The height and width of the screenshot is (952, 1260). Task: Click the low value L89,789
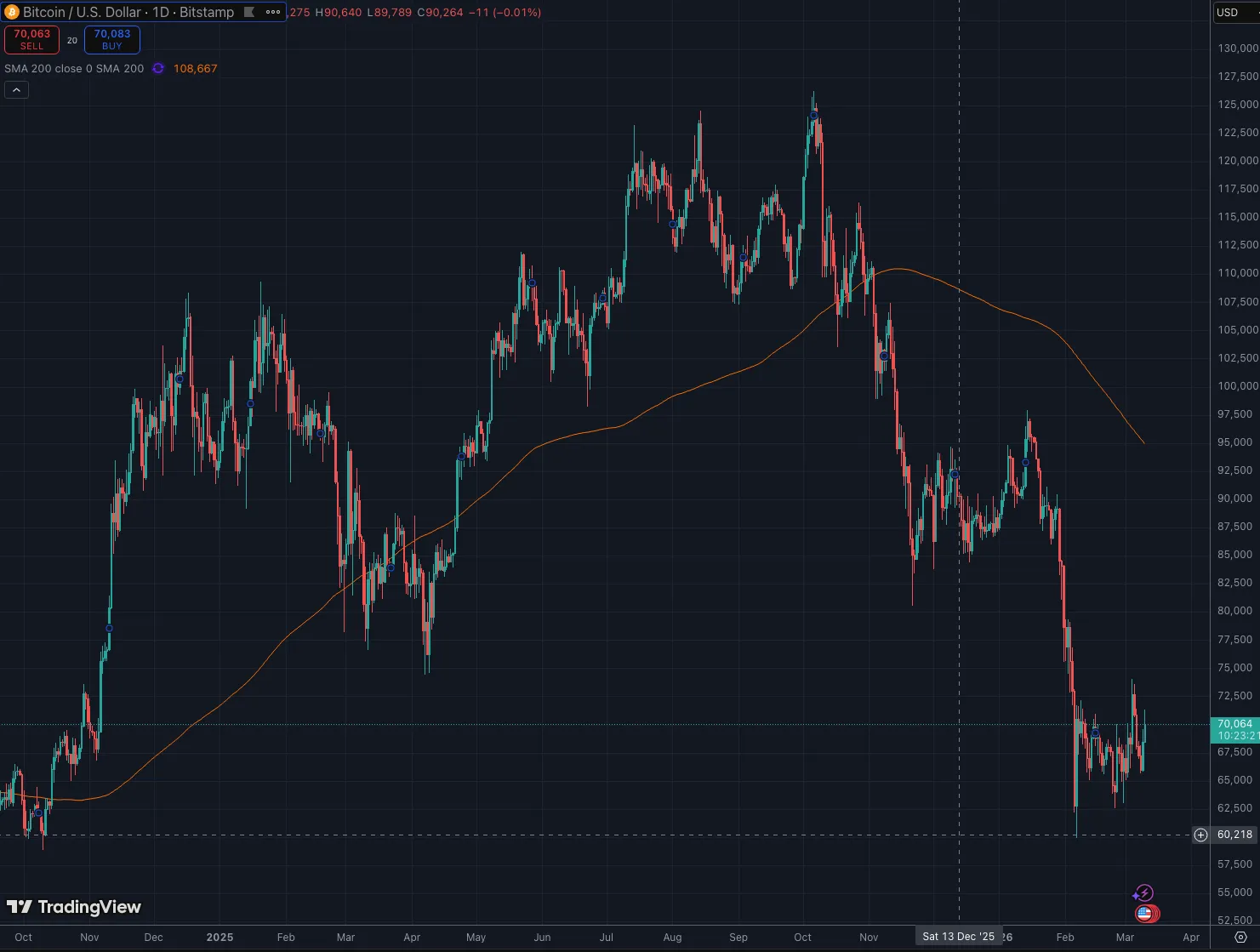pyautogui.click(x=389, y=13)
